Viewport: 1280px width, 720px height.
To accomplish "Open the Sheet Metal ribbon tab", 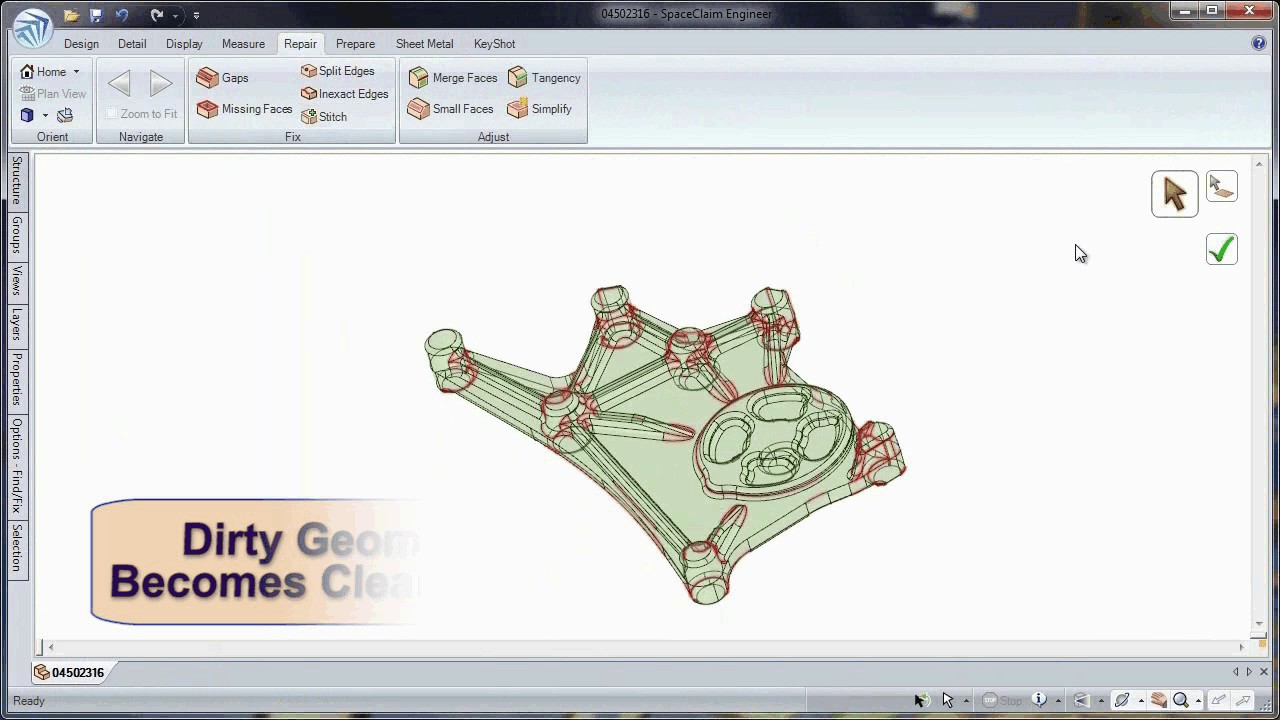I will (424, 44).
